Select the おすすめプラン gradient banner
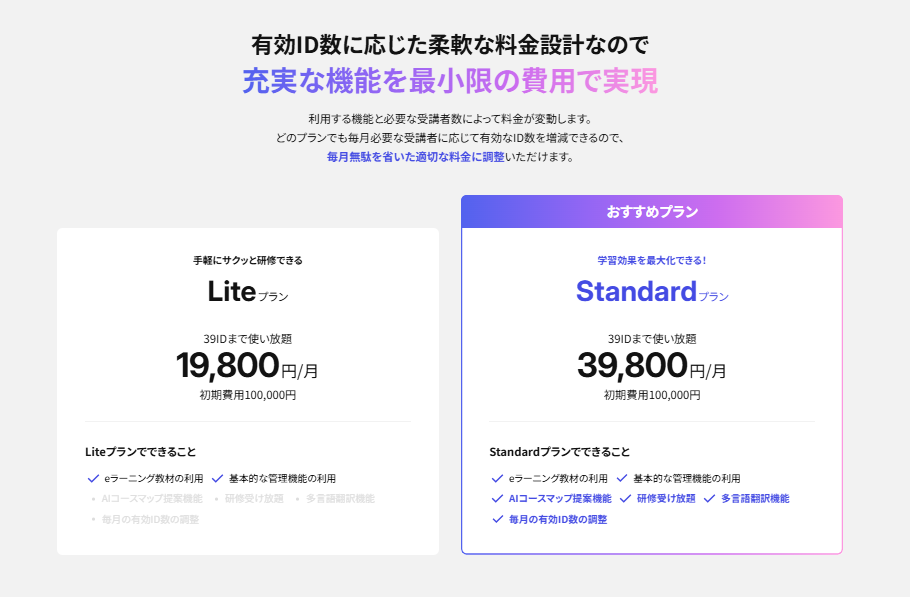 click(x=652, y=212)
